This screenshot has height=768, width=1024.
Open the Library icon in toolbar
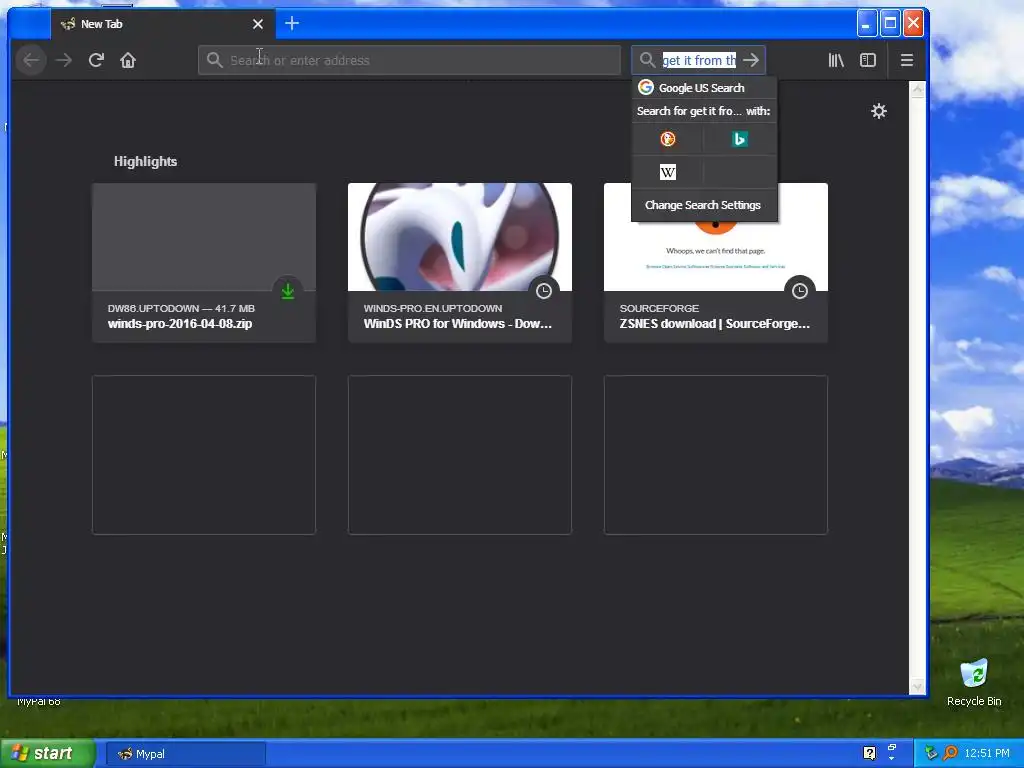click(836, 60)
